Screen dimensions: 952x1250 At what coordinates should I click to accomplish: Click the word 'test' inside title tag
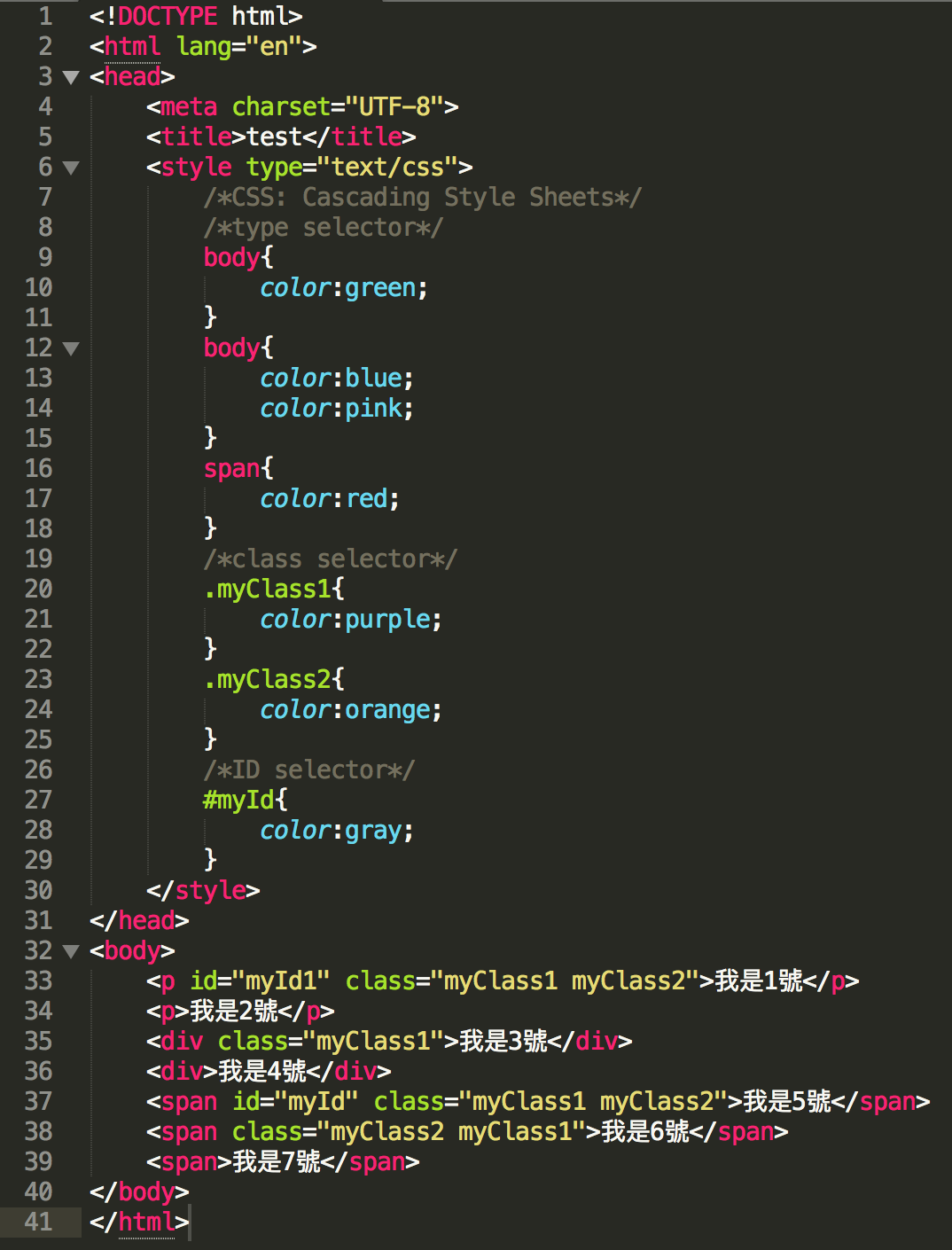[275, 137]
